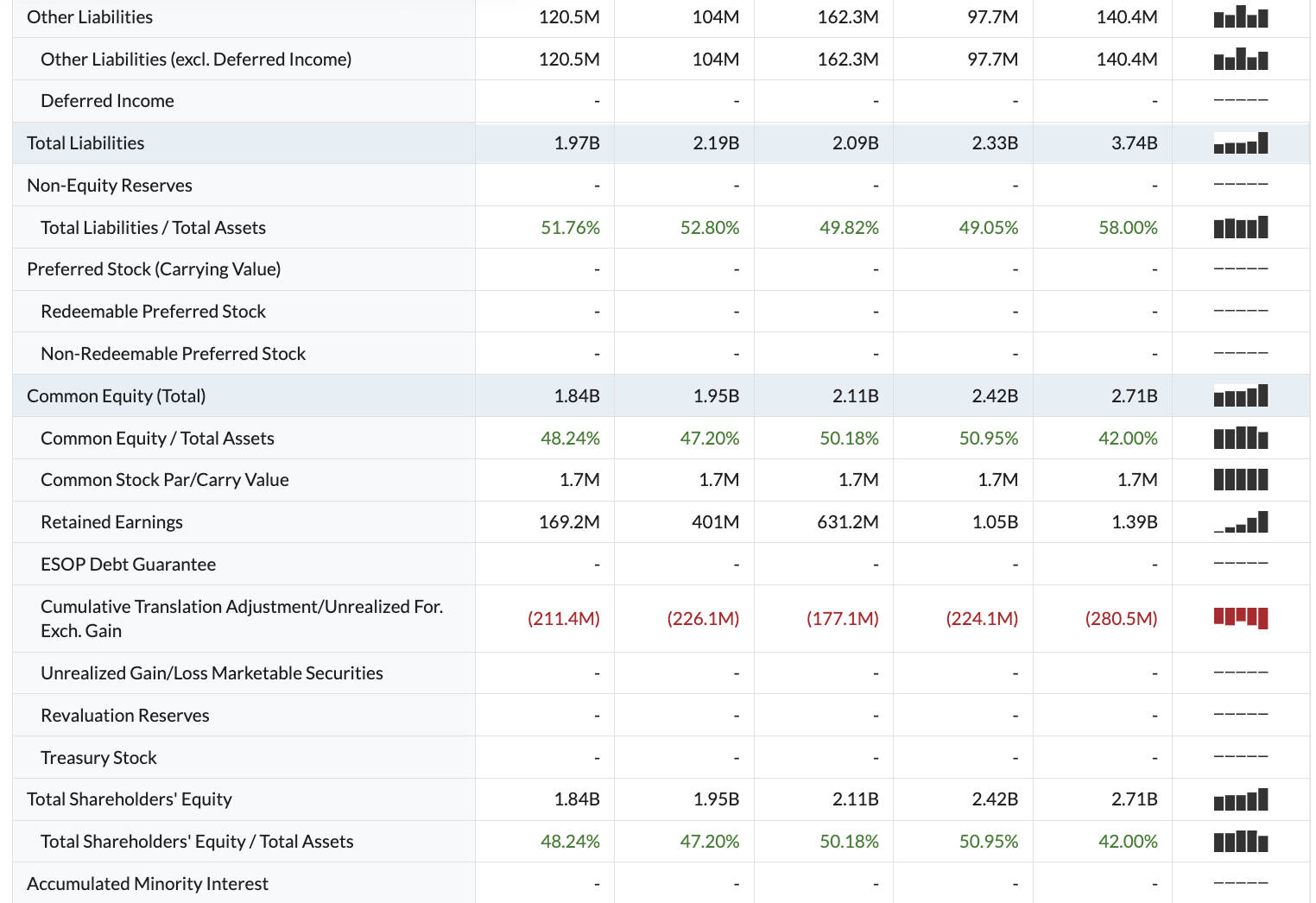Click the 2.19B Total Liabilities value
Screen dimensions: 1316x903
click(x=716, y=143)
